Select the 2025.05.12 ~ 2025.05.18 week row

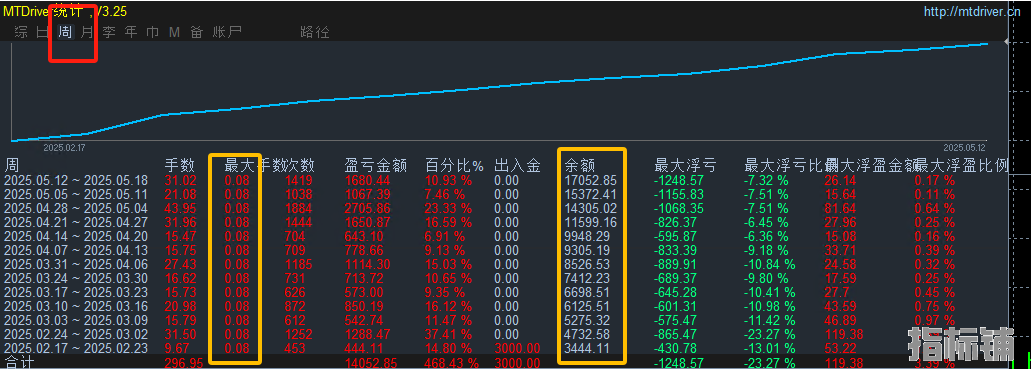[x=506, y=180]
